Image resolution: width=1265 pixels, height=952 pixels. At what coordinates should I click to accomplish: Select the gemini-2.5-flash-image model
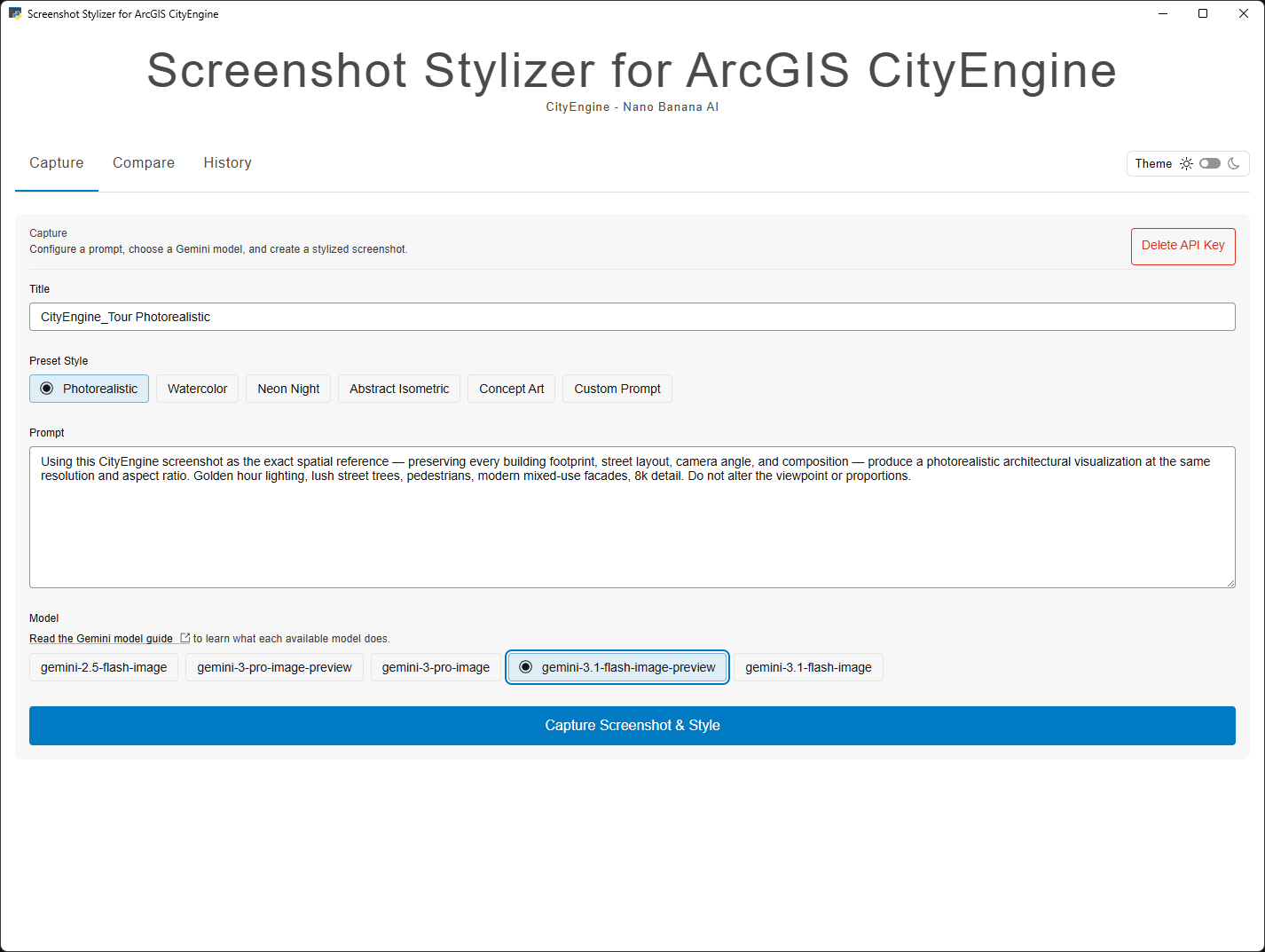104,667
